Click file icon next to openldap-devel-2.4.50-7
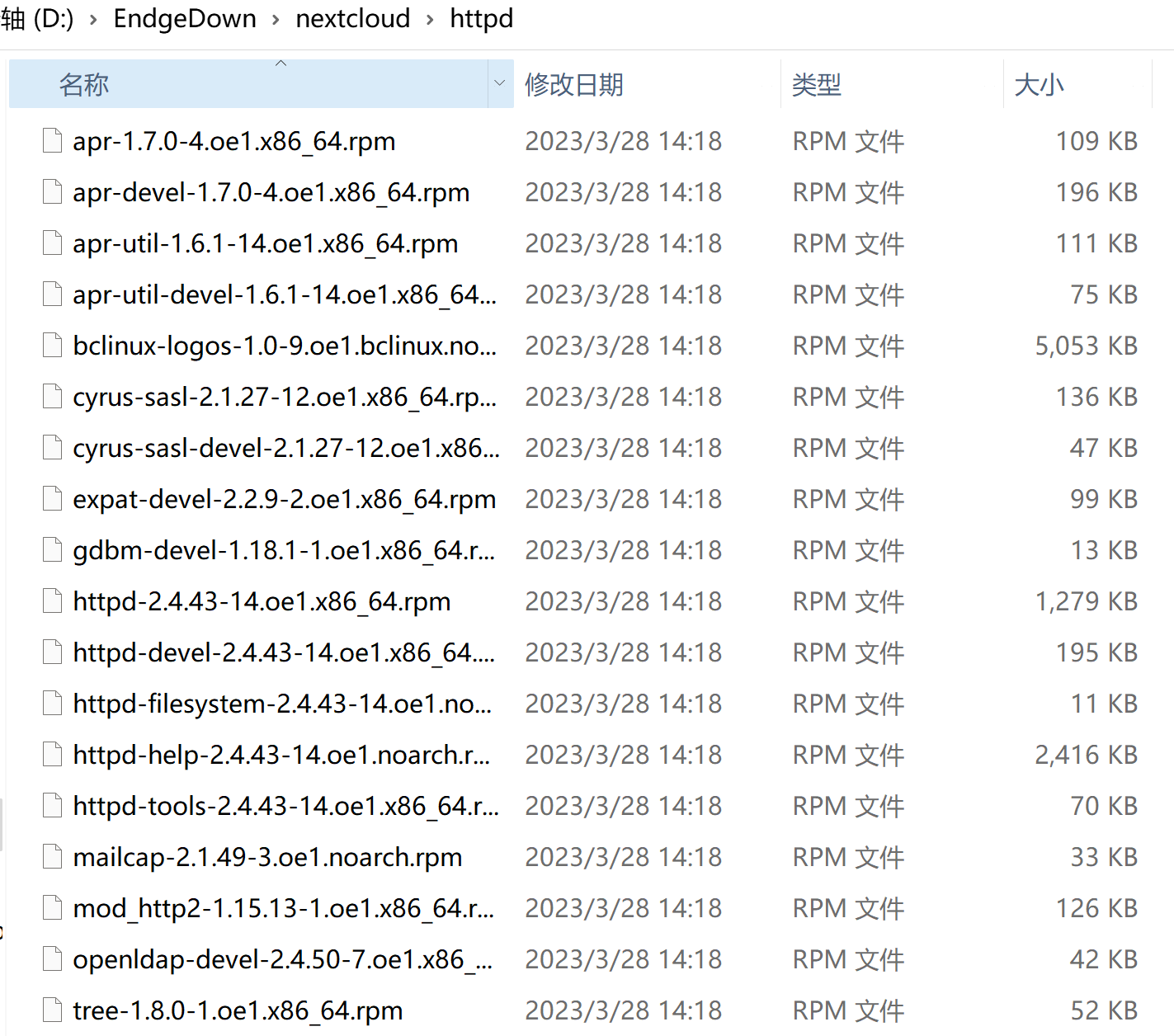This screenshot has width=1174, height=1036. [x=52, y=959]
